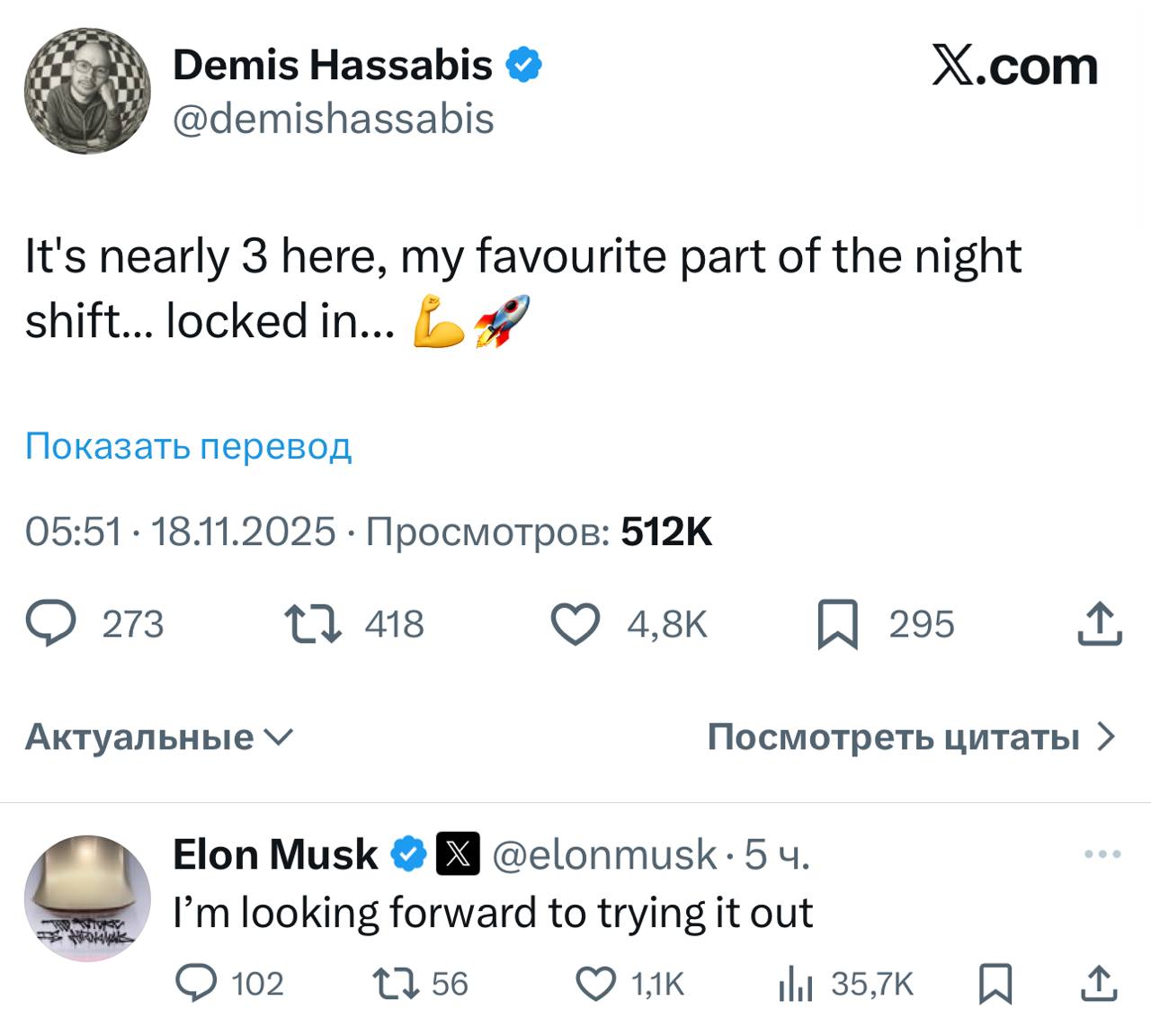Open the three-dot menu on Elon's reply
This screenshot has height=1036, width=1151.
point(1102,854)
